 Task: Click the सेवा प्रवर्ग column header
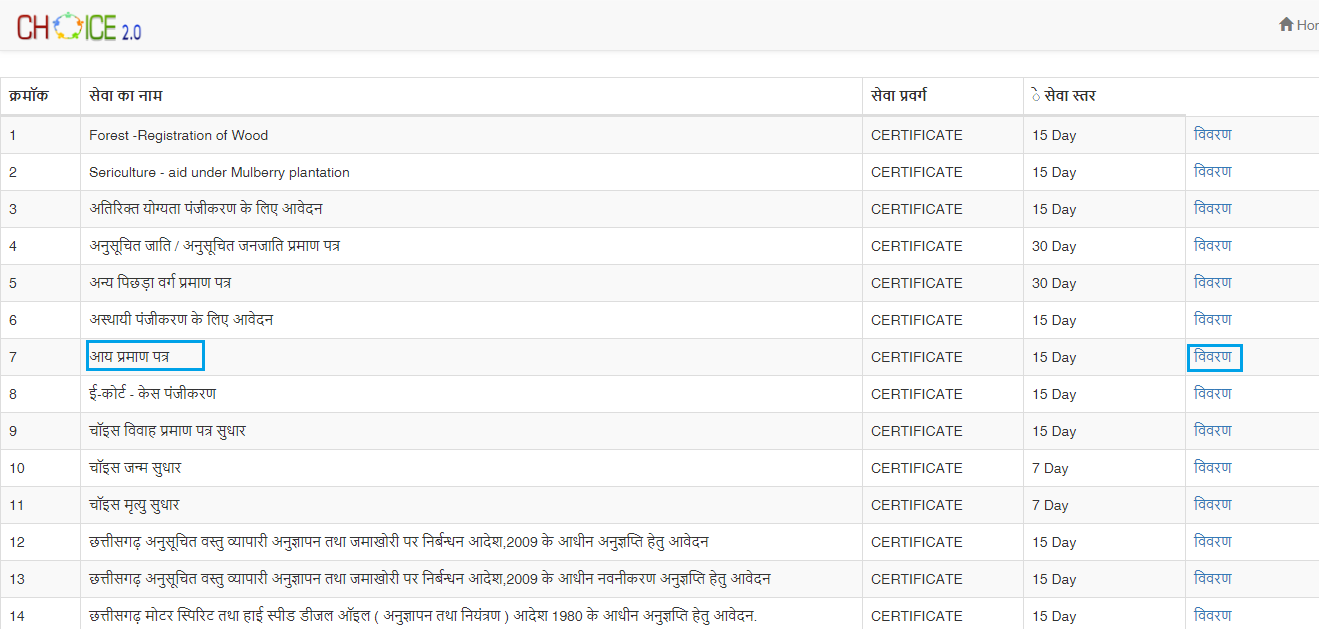(x=906, y=93)
